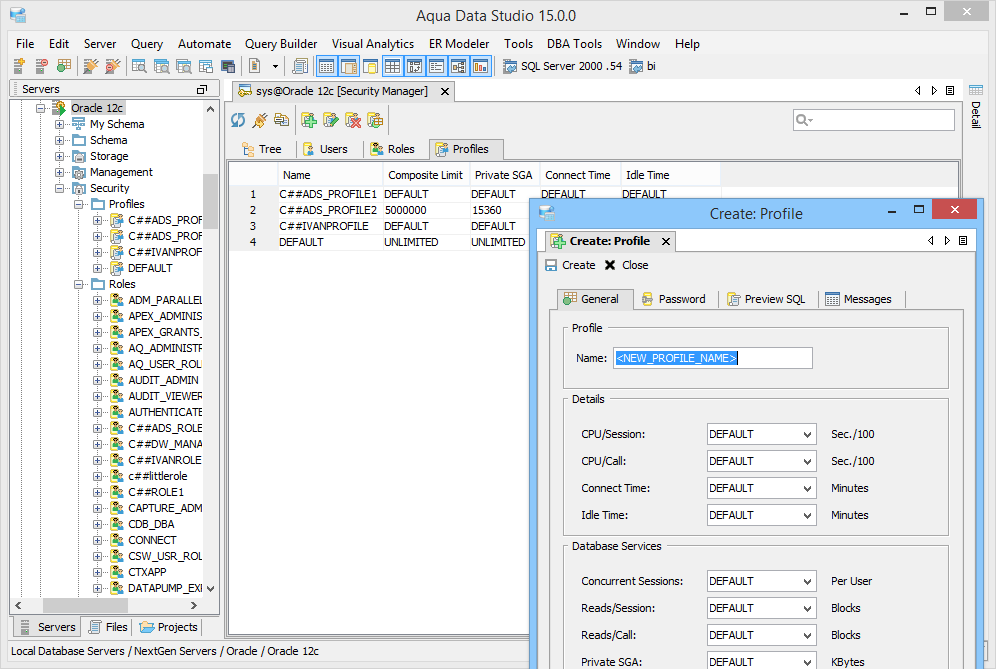Switch to the Password tab in Create: Profile
The image size is (996, 669).
tap(675, 299)
